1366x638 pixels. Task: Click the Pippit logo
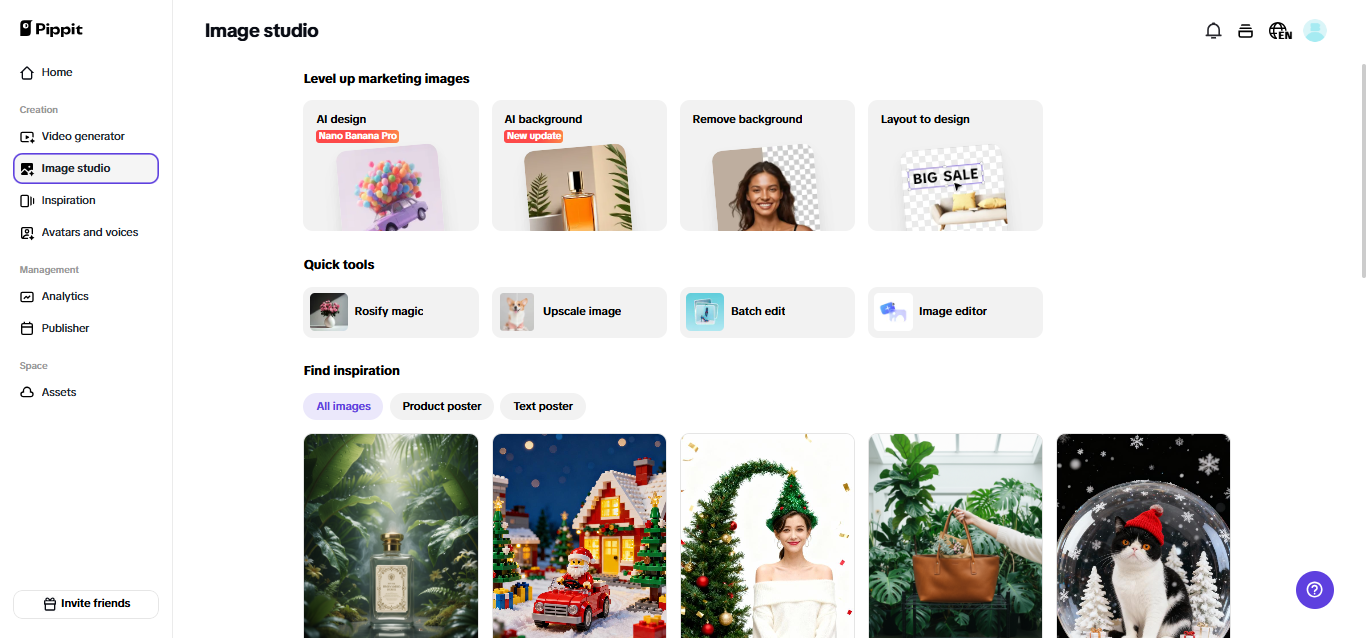coord(51,29)
